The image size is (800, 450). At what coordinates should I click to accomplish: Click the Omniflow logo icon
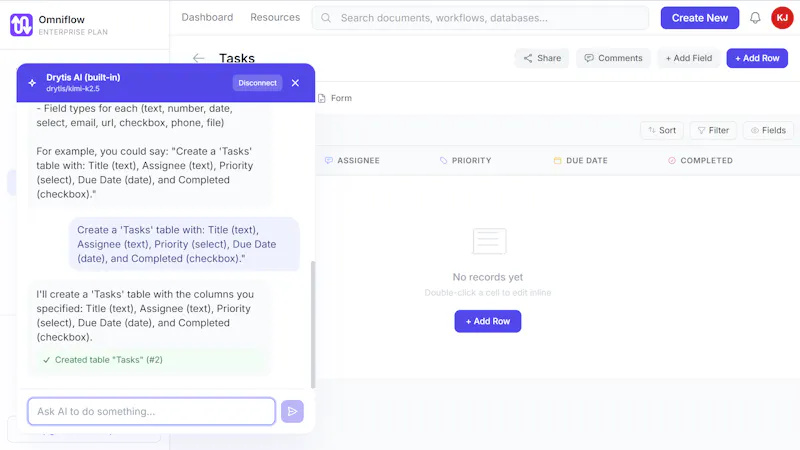pos(21,24)
